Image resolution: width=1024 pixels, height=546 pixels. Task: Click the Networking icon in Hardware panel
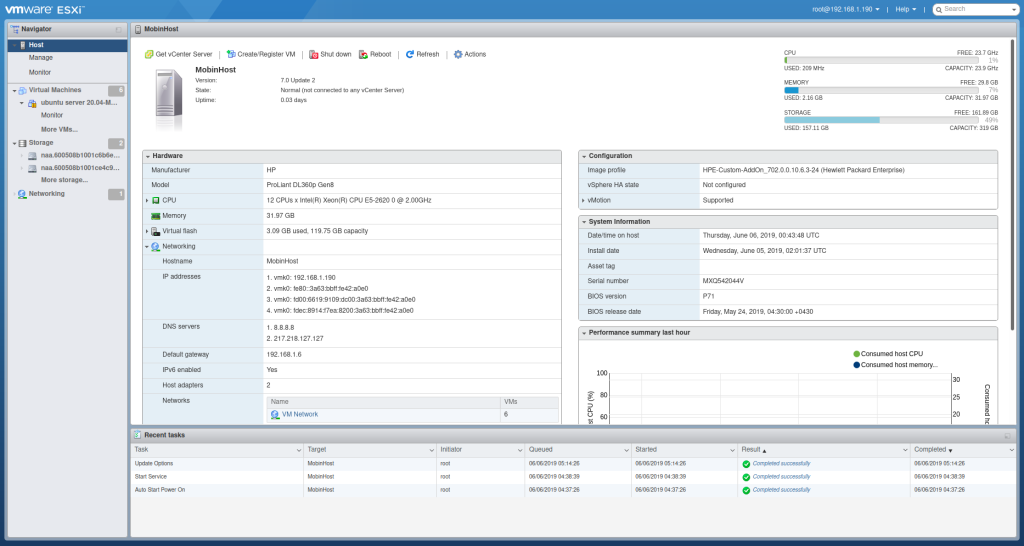coord(155,247)
